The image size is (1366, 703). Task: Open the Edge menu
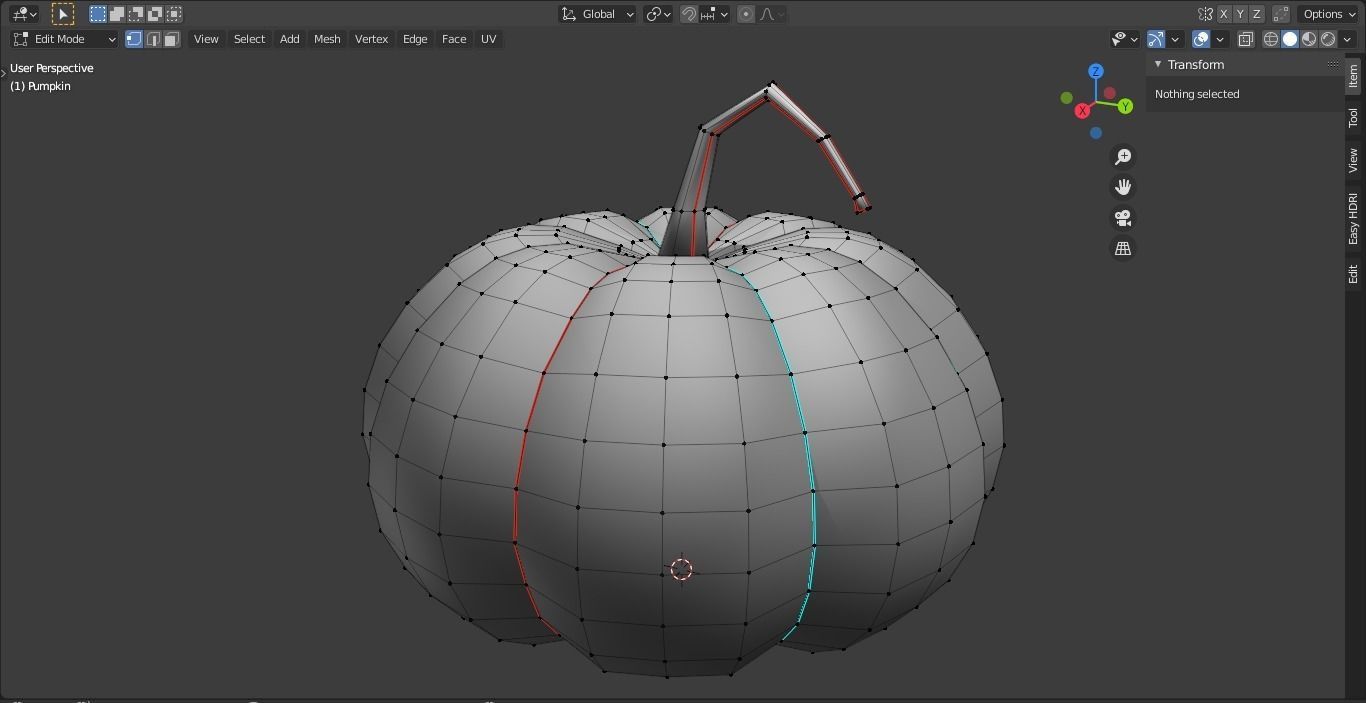[415, 39]
